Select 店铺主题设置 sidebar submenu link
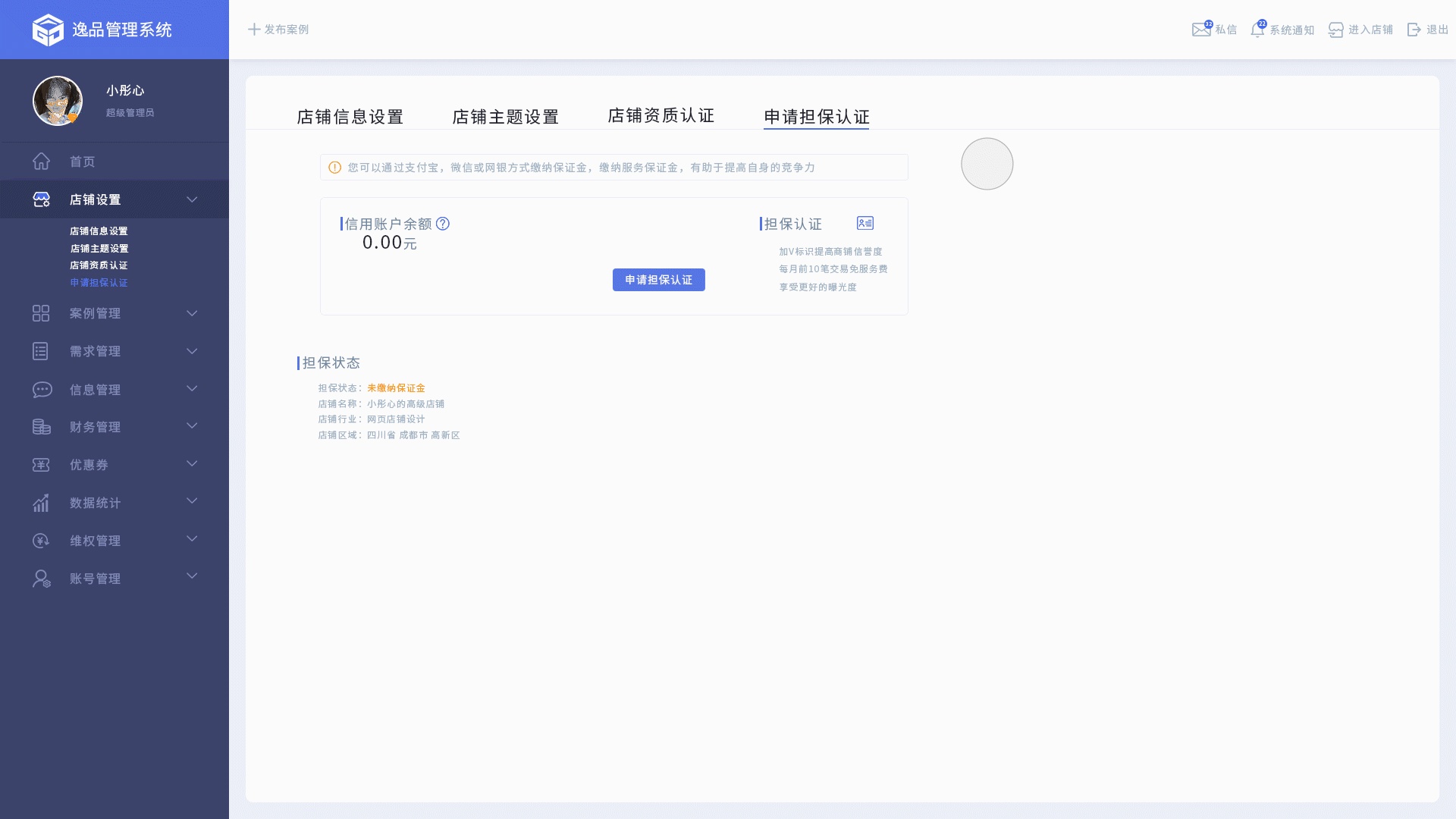1456x819 pixels. [x=99, y=249]
